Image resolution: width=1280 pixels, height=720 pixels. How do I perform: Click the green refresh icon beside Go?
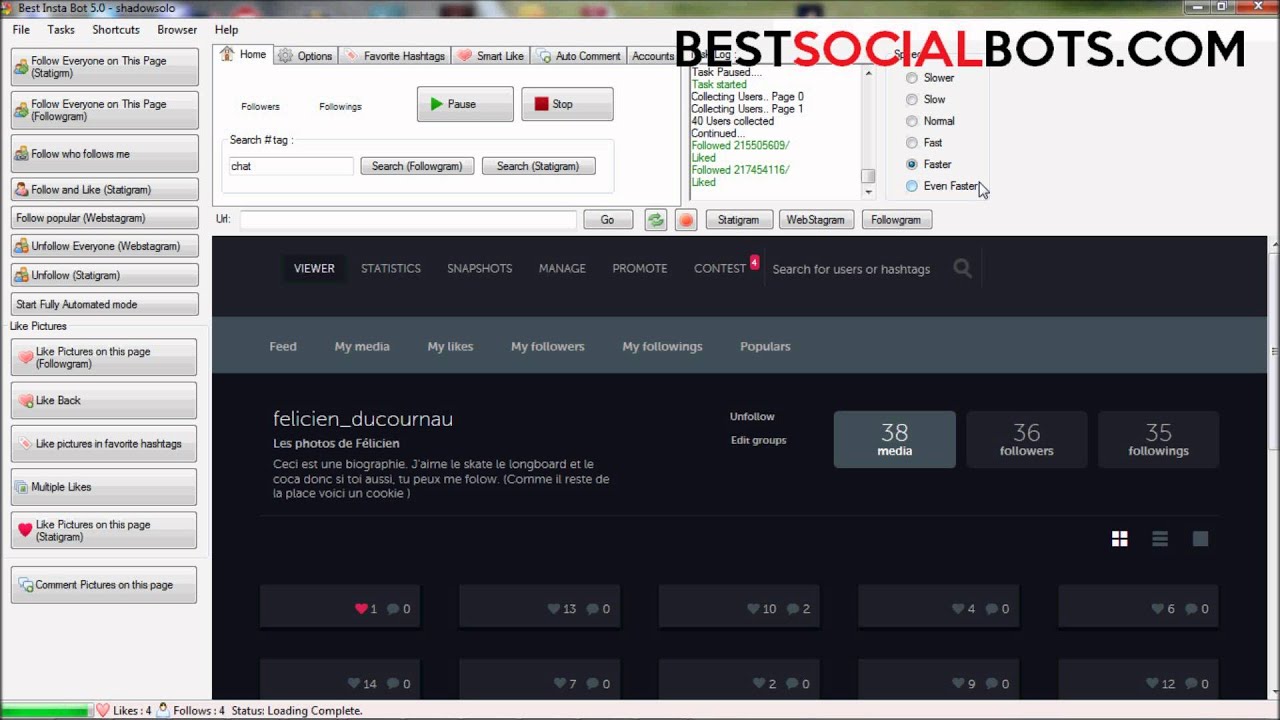pyautogui.click(x=655, y=220)
